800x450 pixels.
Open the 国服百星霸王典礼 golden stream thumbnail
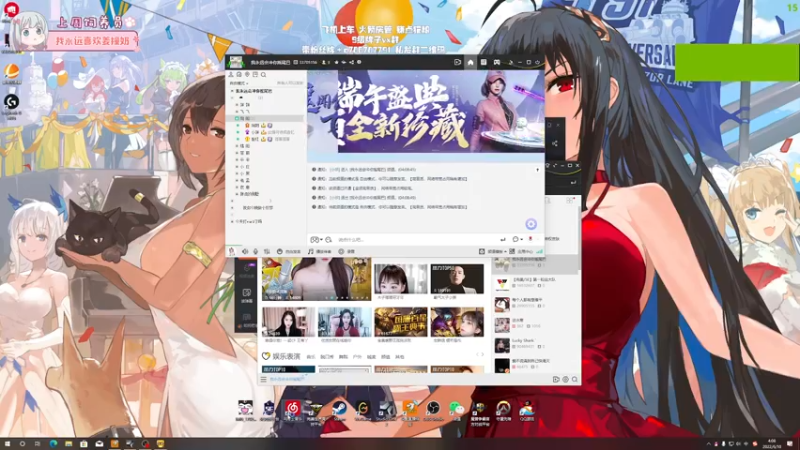401,321
